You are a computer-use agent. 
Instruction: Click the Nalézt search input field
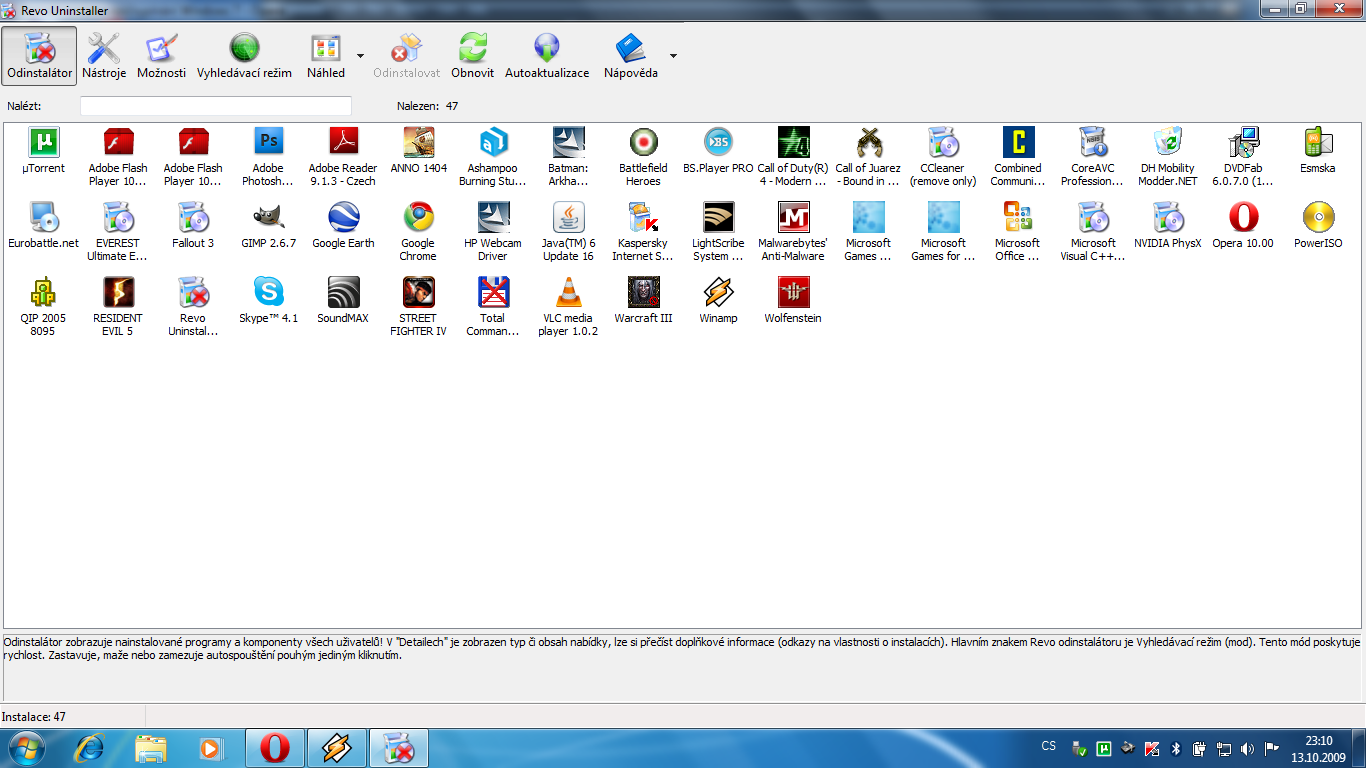[x=216, y=106]
